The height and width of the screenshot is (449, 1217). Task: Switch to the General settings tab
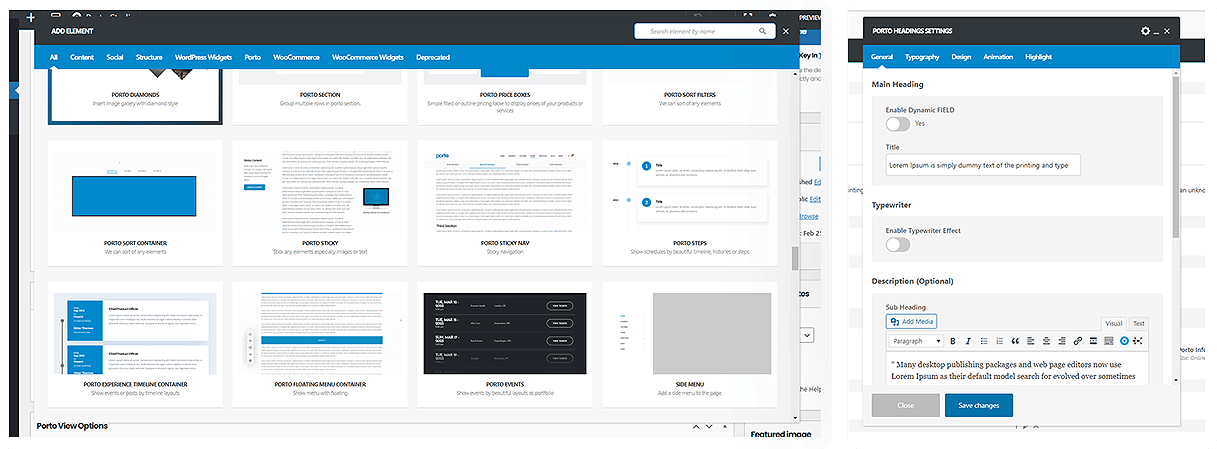point(881,57)
